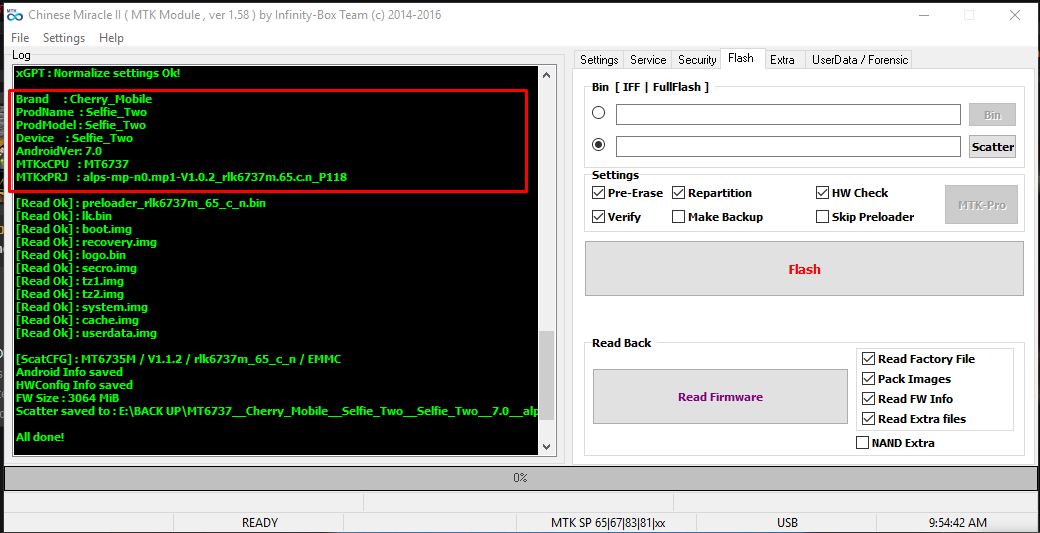The height and width of the screenshot is (533, 1040).
Task: Click the MTK SP 65|67|83|81|xx status entry
Action: click(608, 522)
